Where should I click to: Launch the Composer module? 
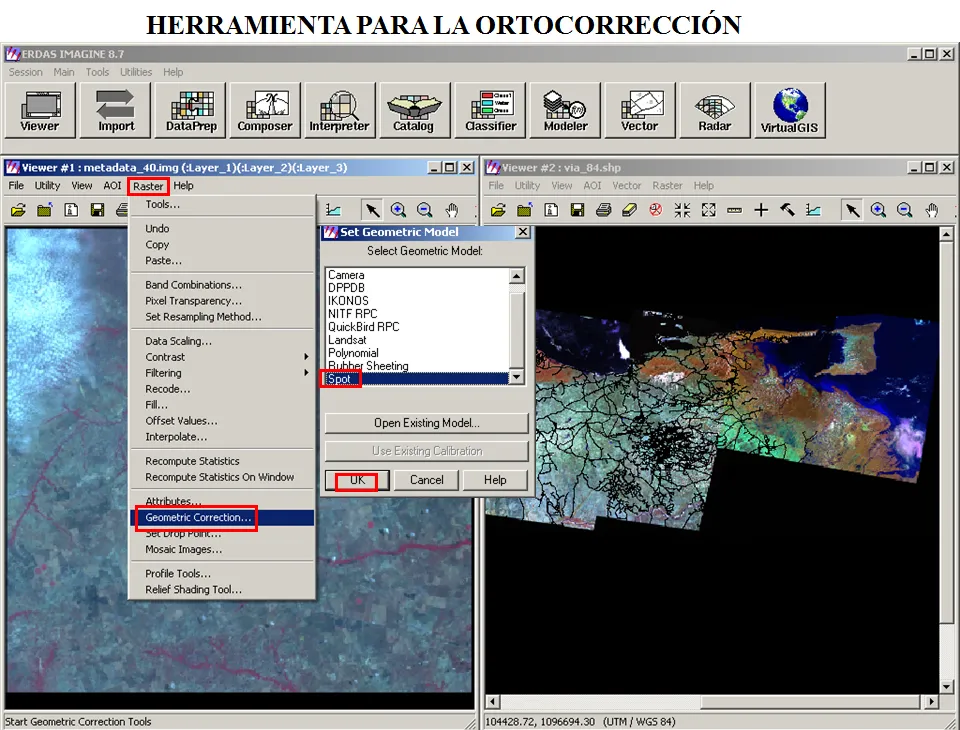point(264,110)
